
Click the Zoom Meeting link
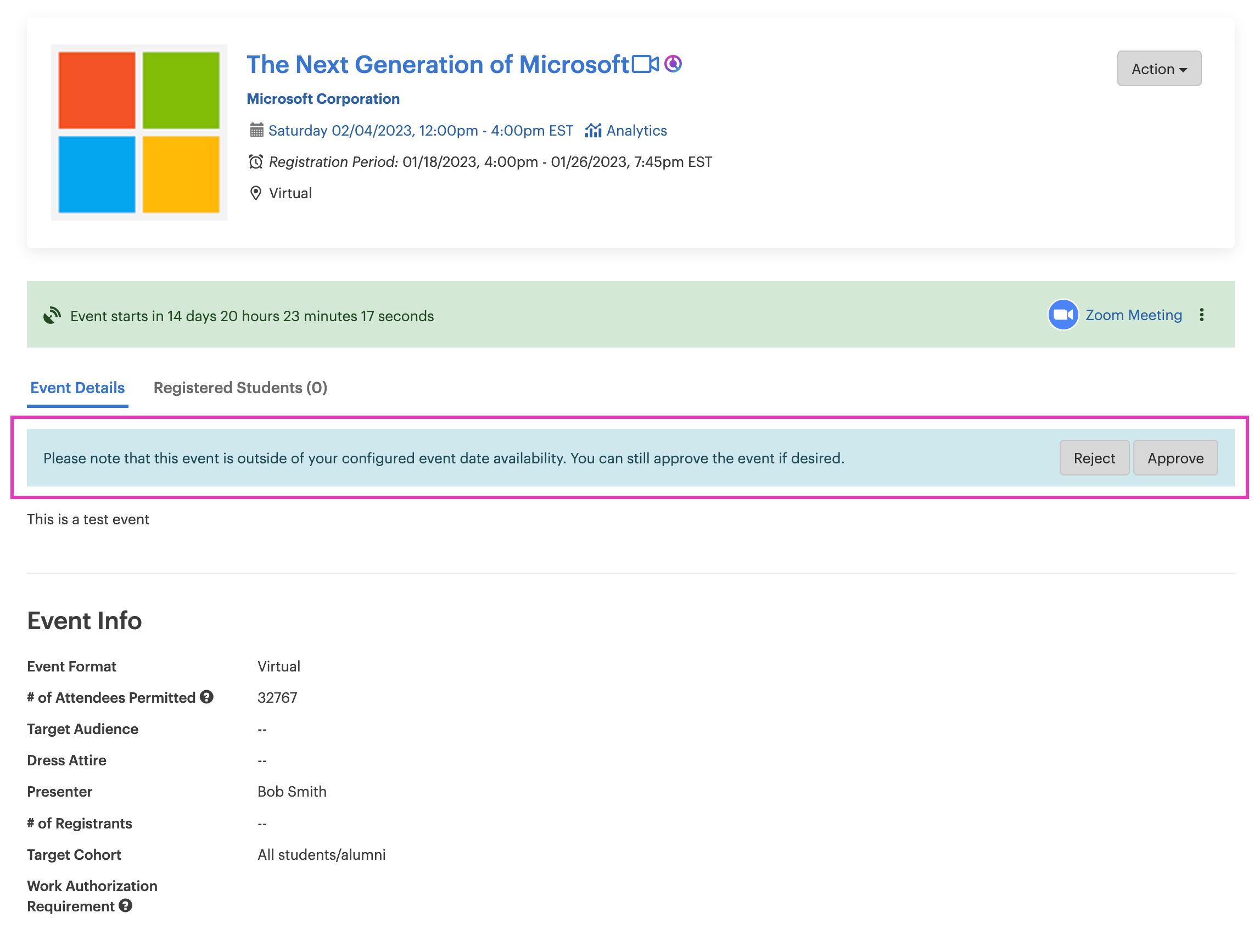click(1133, 315)
